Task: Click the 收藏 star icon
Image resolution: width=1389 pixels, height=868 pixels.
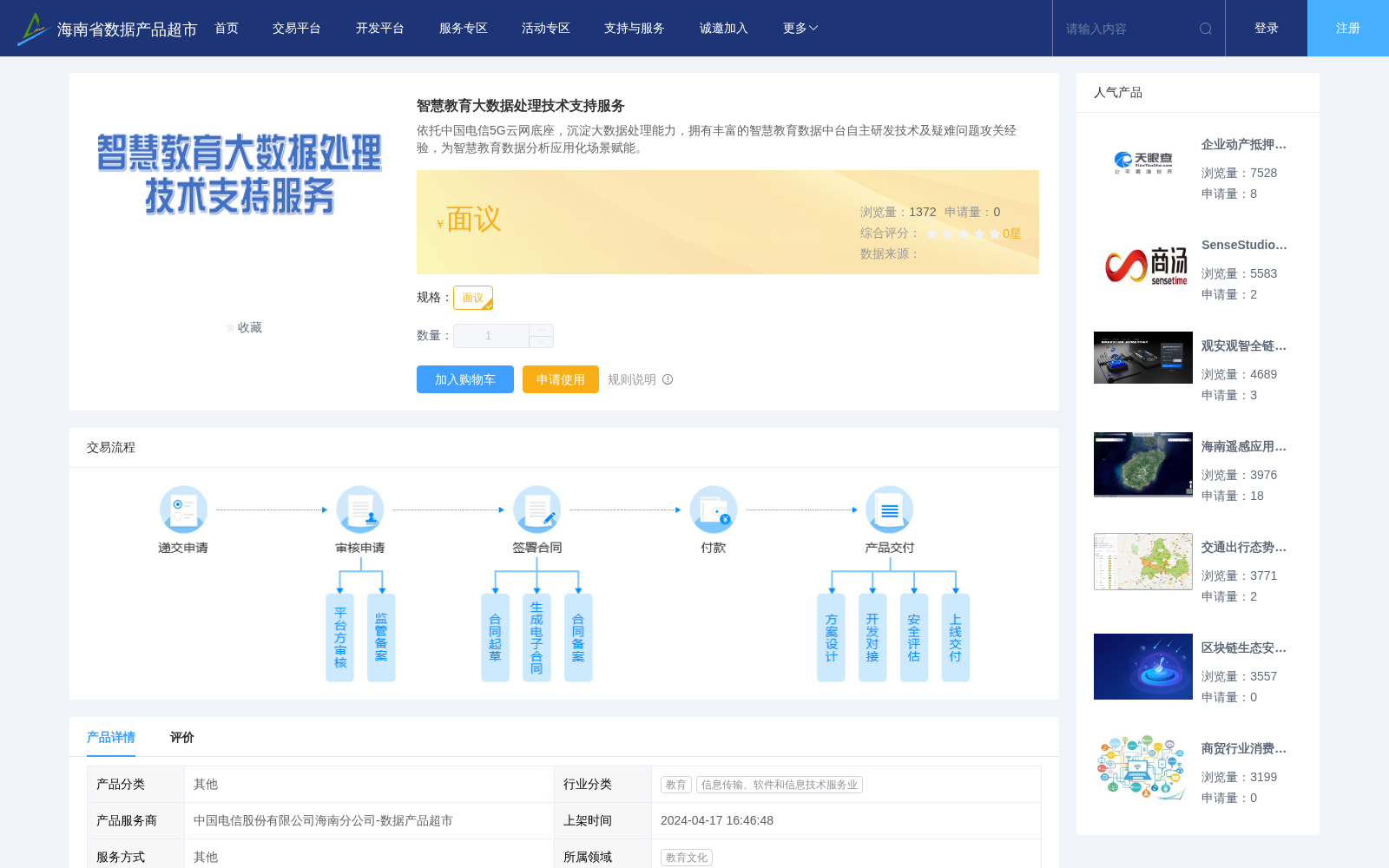Action: [231, 327]
